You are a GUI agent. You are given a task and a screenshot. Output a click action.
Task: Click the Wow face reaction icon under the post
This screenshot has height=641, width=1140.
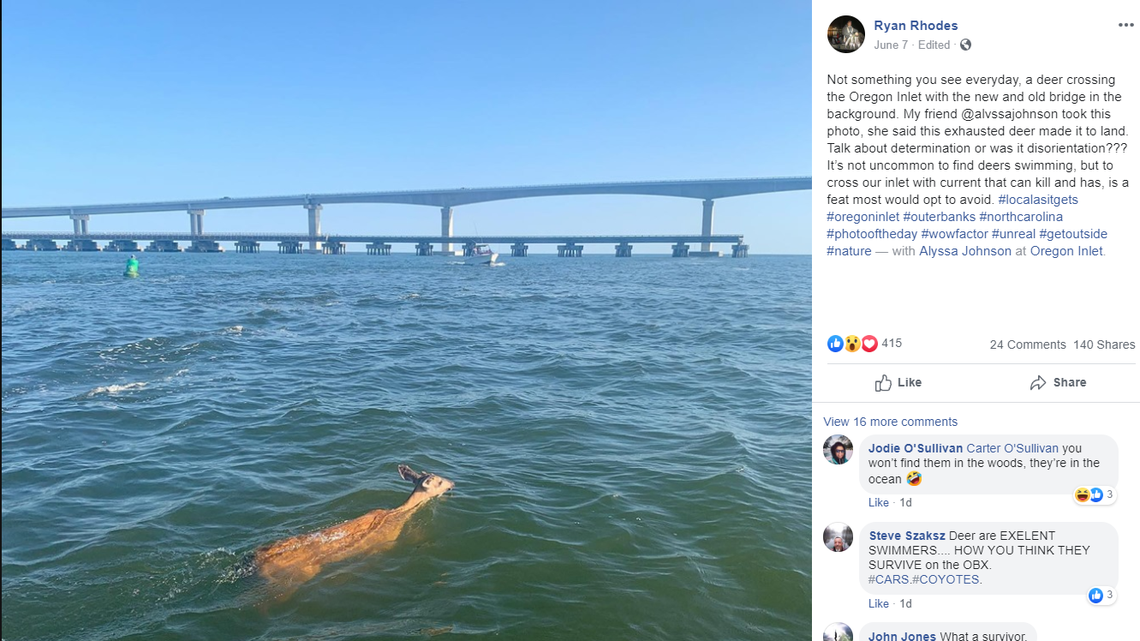851,343
